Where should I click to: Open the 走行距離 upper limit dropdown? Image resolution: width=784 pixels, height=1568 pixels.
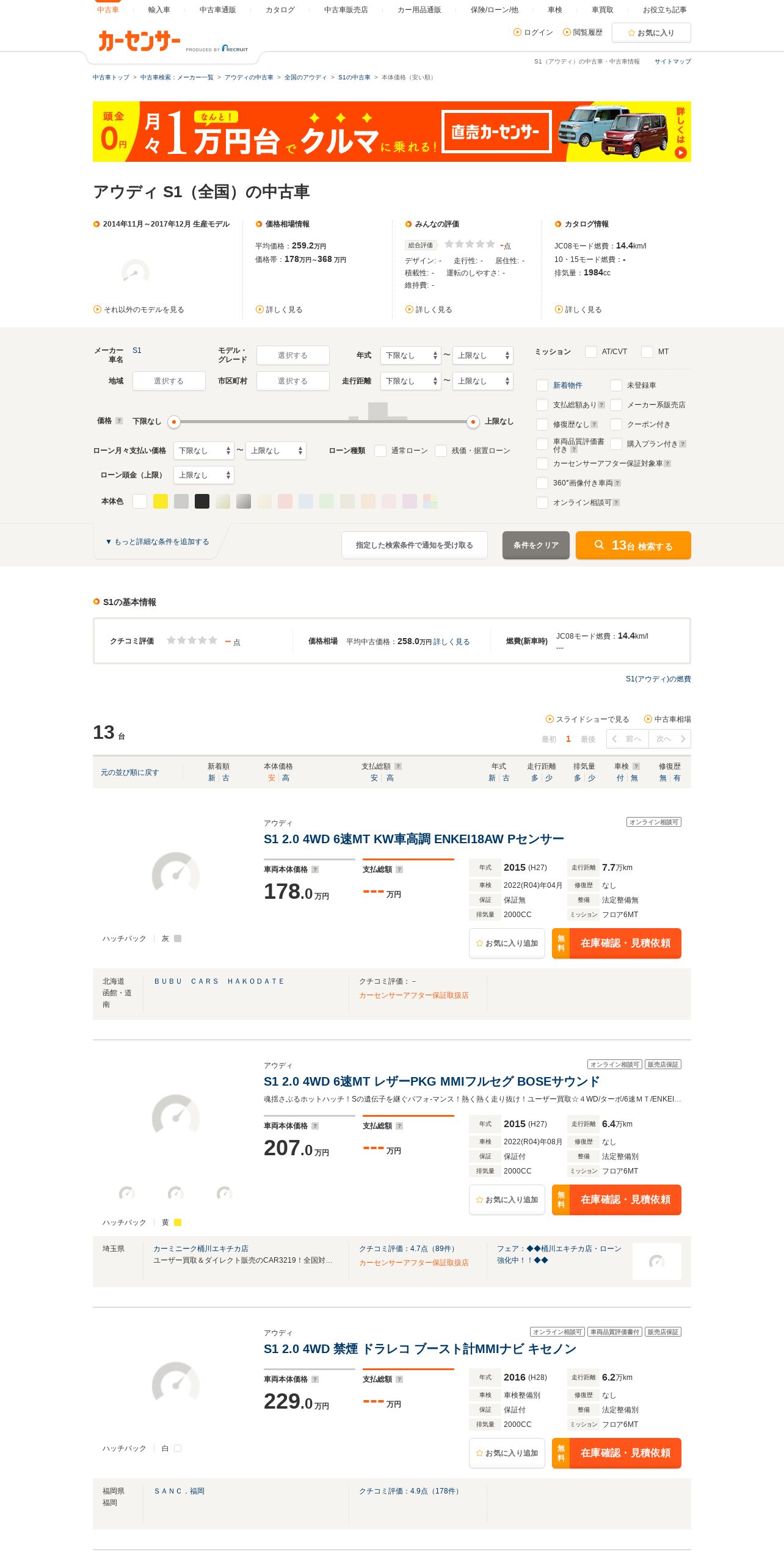[483, 381]
